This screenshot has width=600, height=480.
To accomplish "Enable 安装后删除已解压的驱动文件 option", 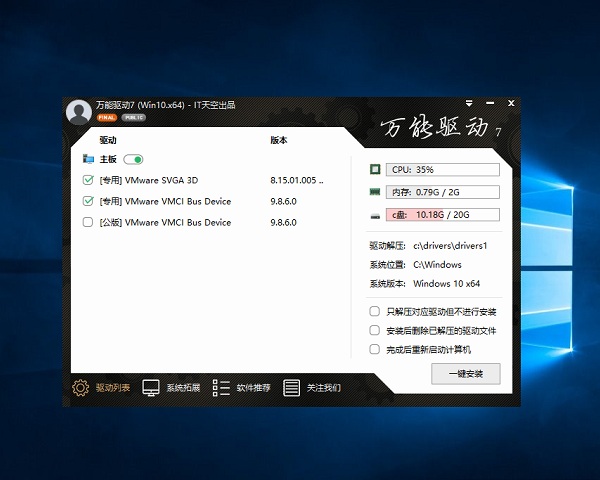I will [375, 330].
